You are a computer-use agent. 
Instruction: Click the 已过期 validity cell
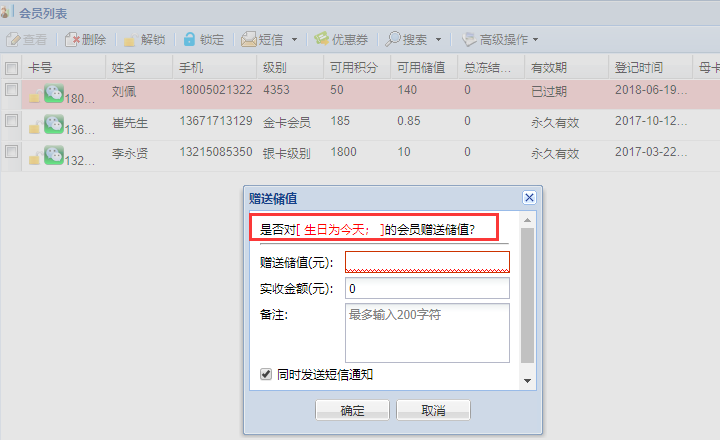pos(549,91)
